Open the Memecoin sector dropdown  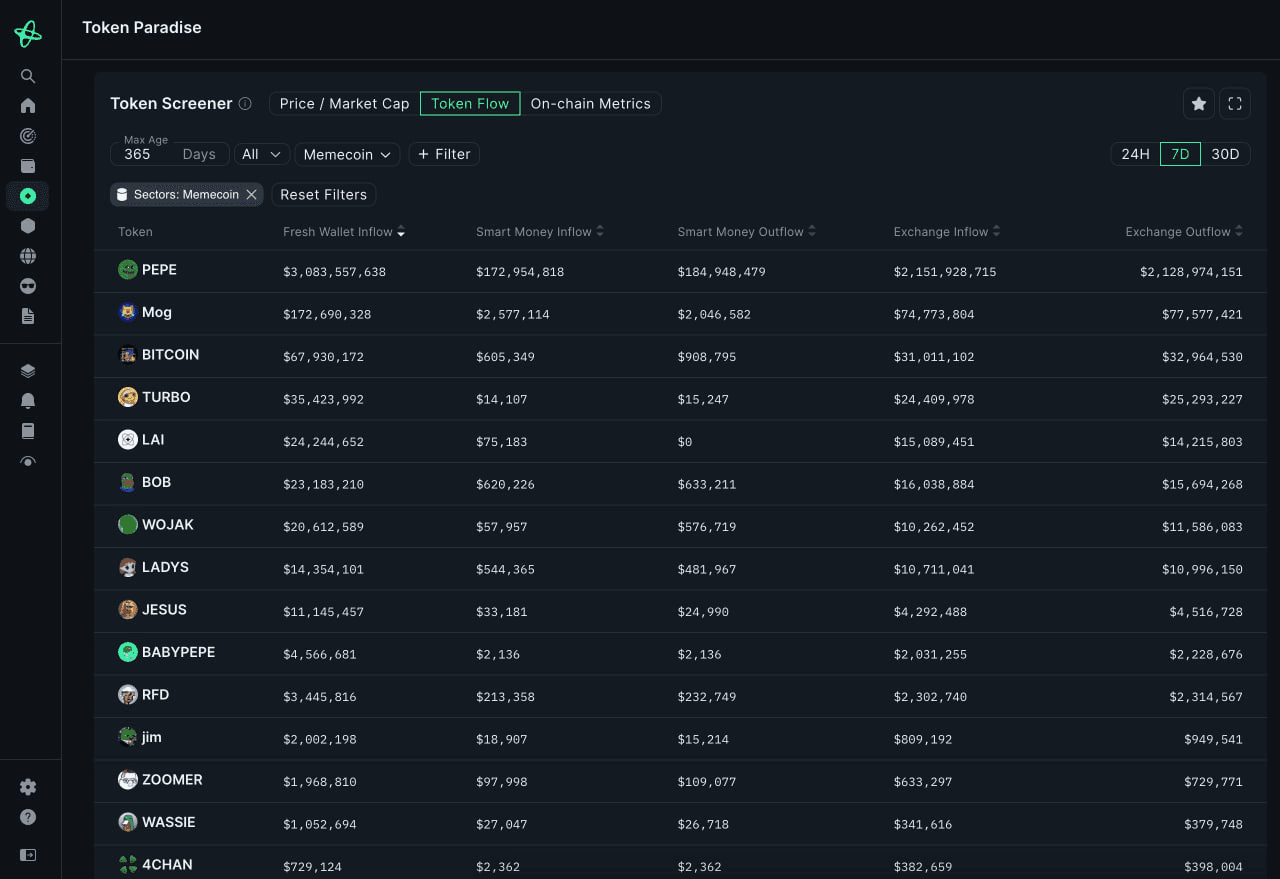click(347, 154)
